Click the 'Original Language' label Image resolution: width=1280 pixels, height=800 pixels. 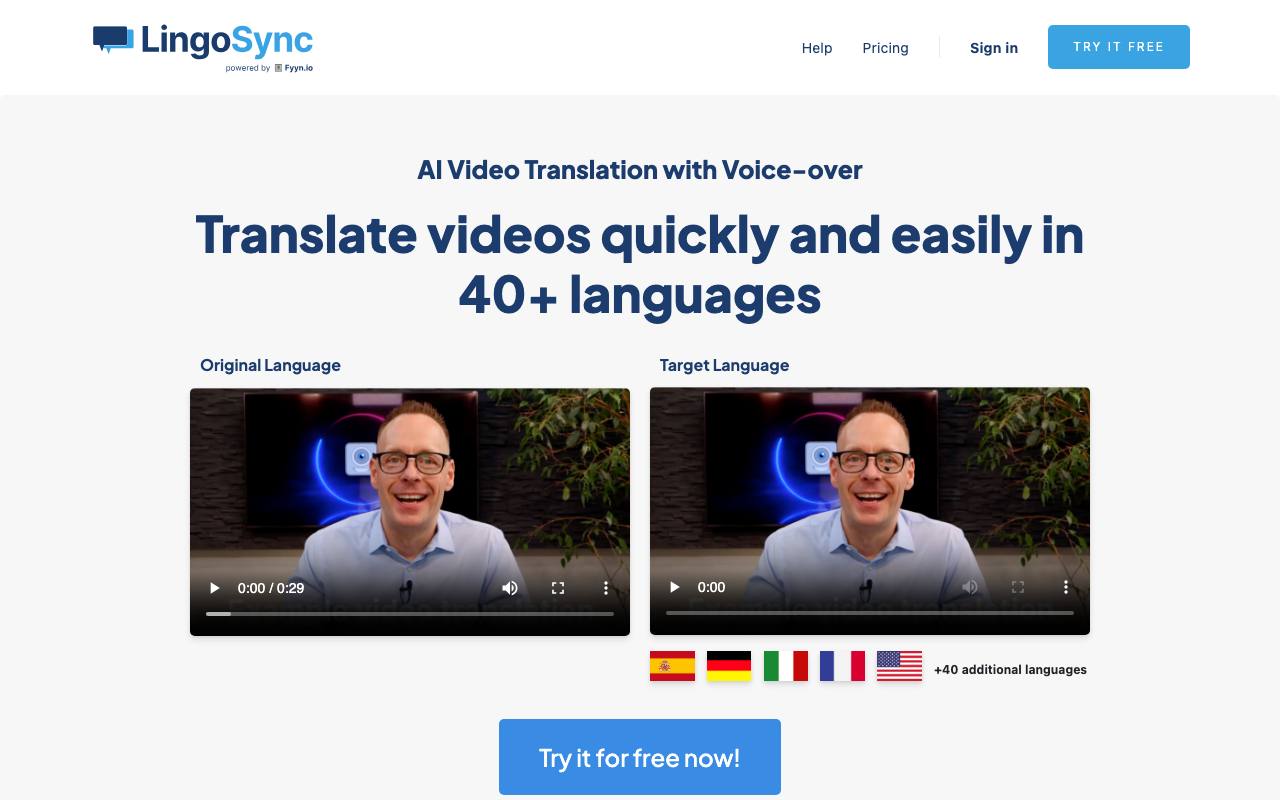(x=270, y=365)
